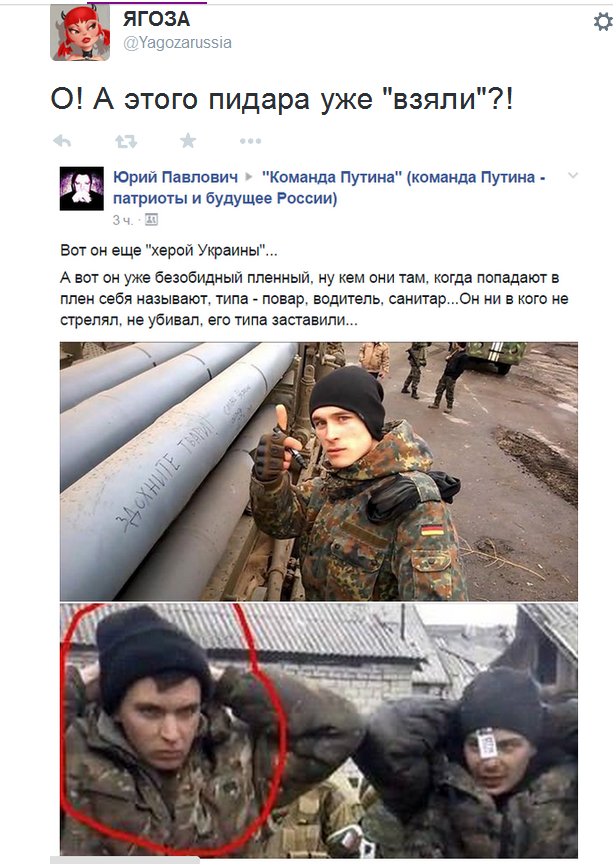Viewport: 613px width, 867px height.
Task: Click the horizontal scrollbar at the bottom
Action: 125,860
